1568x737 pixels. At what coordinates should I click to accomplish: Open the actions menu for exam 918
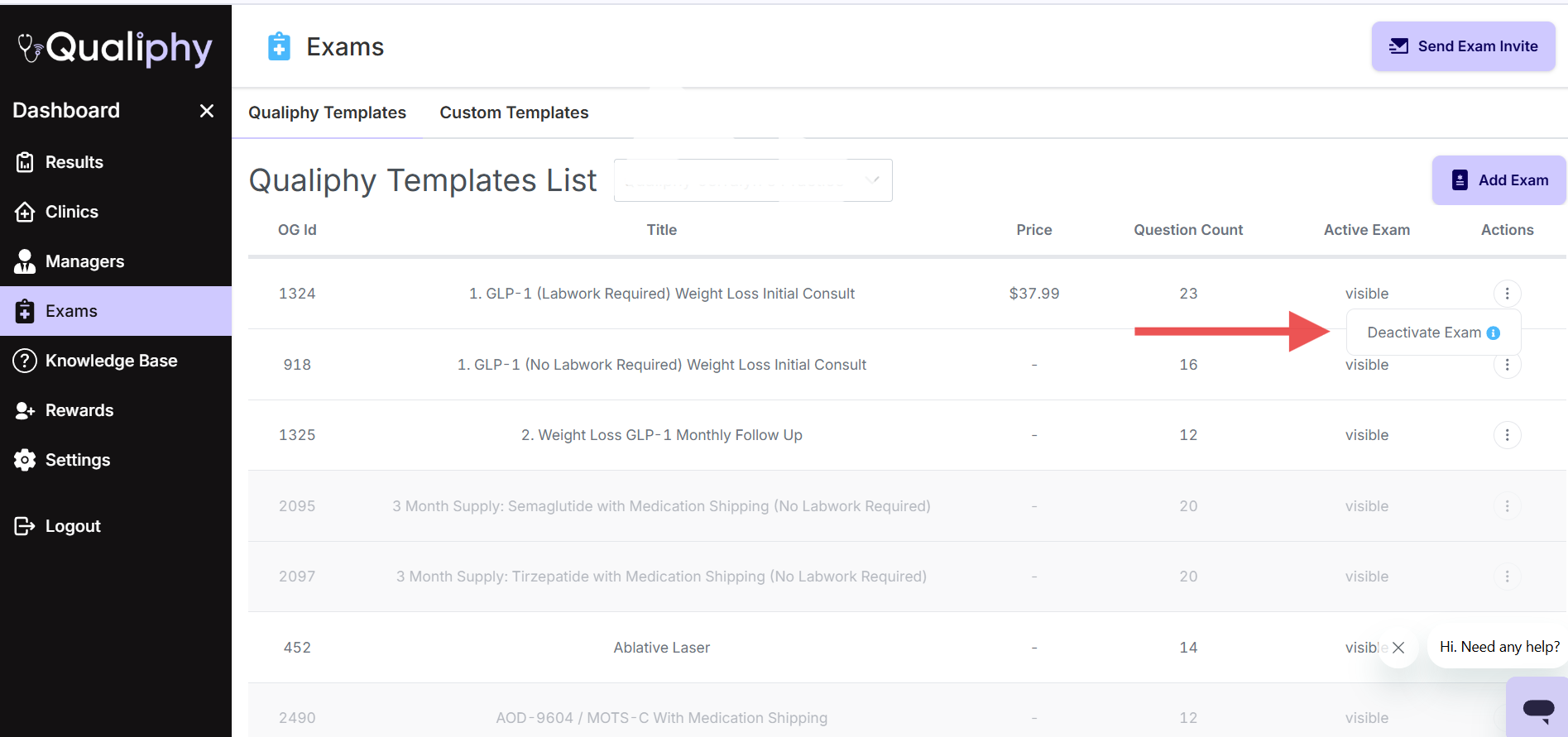tap(1507, 365)
